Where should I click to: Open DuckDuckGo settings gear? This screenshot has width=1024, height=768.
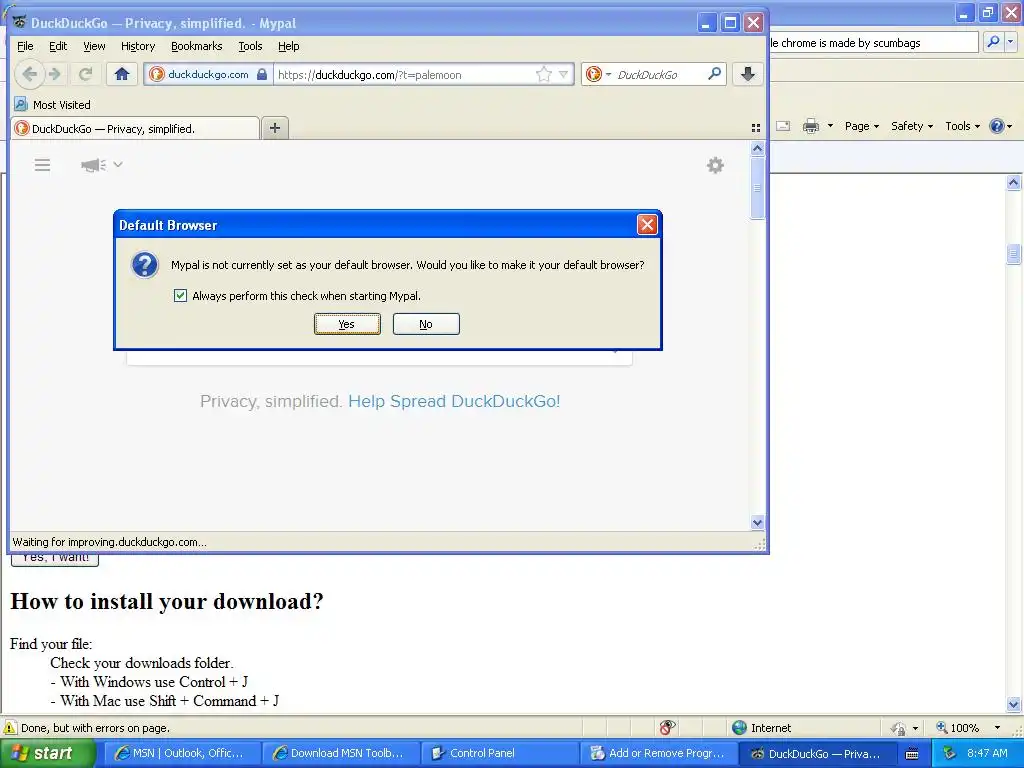[x=715, y=165]
